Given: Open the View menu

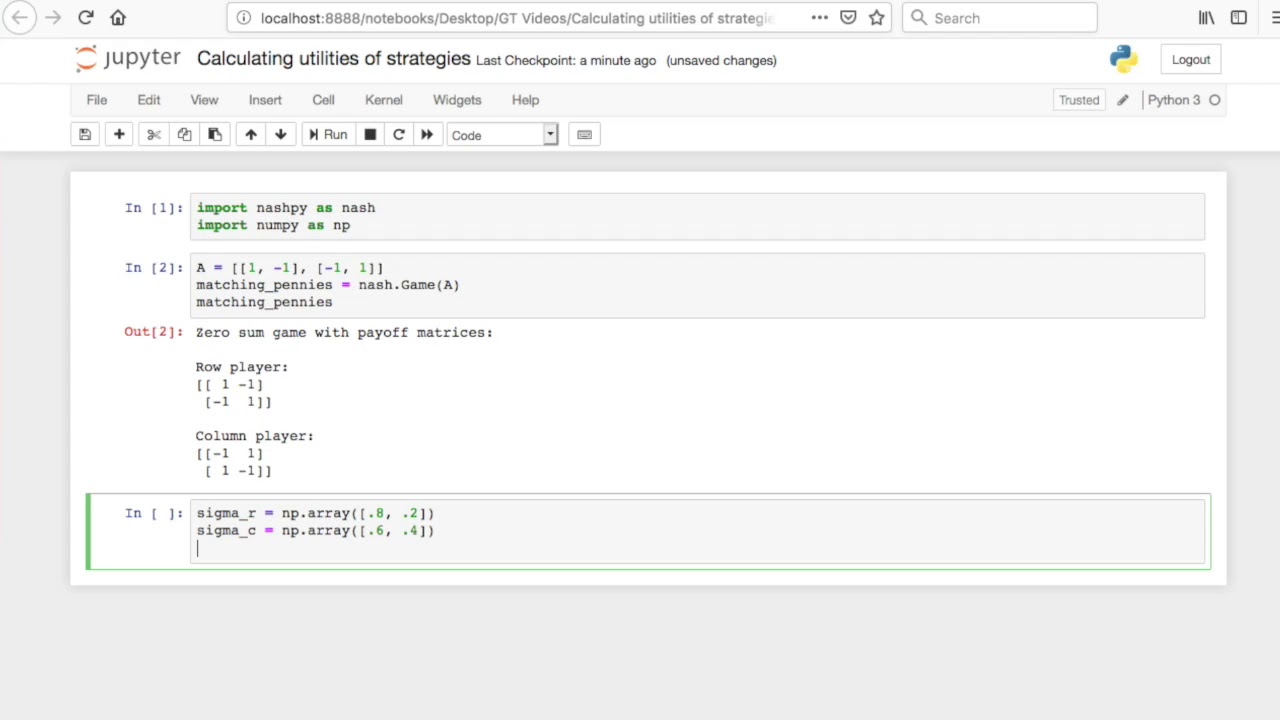Looking at the screenshot, I should coord(204,100).
